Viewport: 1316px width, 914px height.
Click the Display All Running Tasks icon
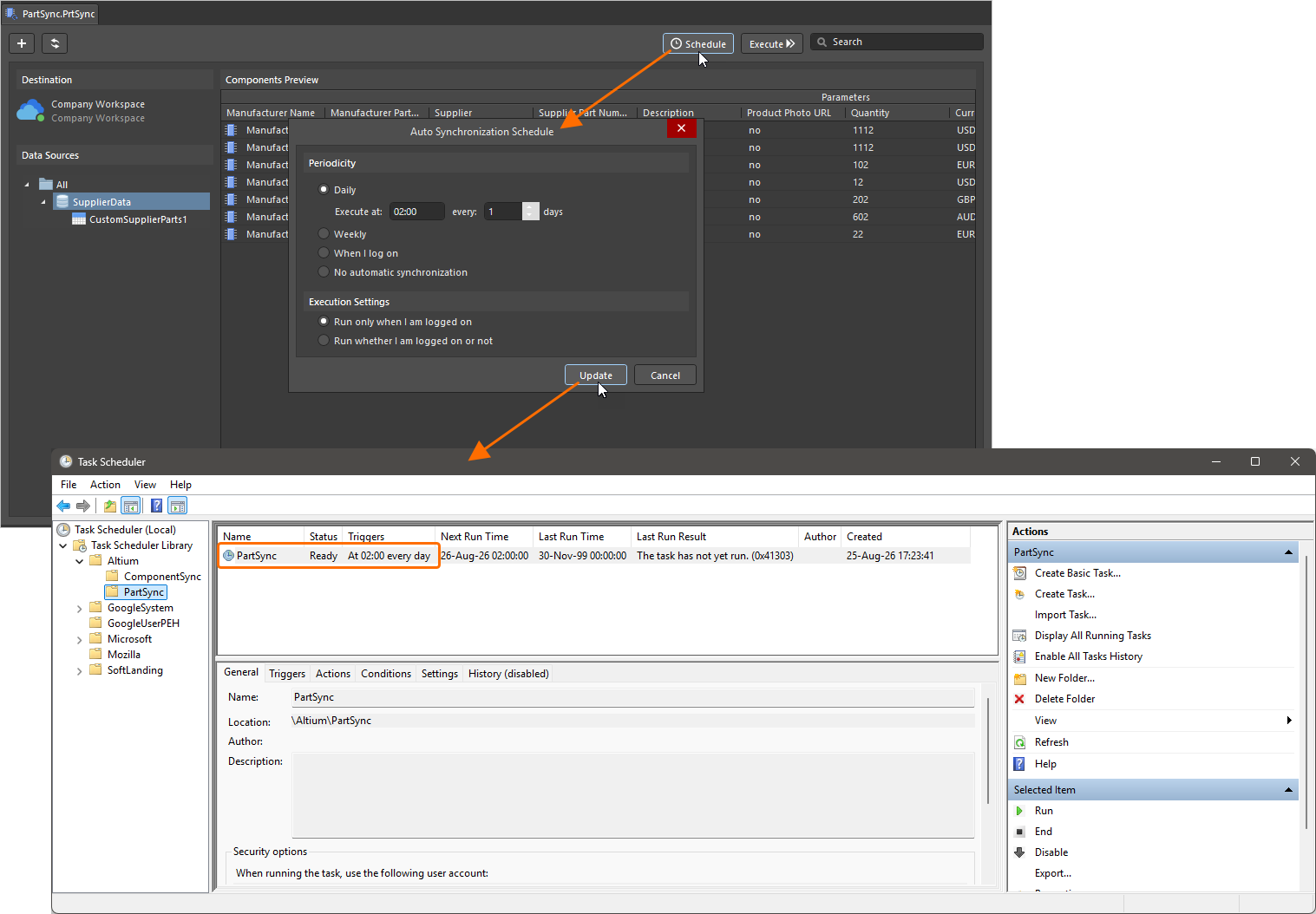coord(1020,636)
